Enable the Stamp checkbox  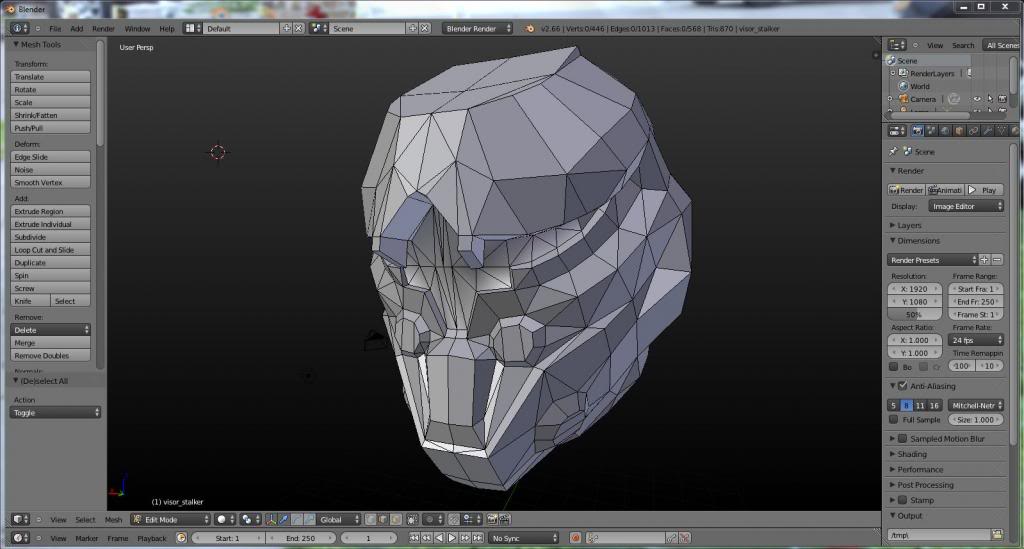[x=902, y=500]
